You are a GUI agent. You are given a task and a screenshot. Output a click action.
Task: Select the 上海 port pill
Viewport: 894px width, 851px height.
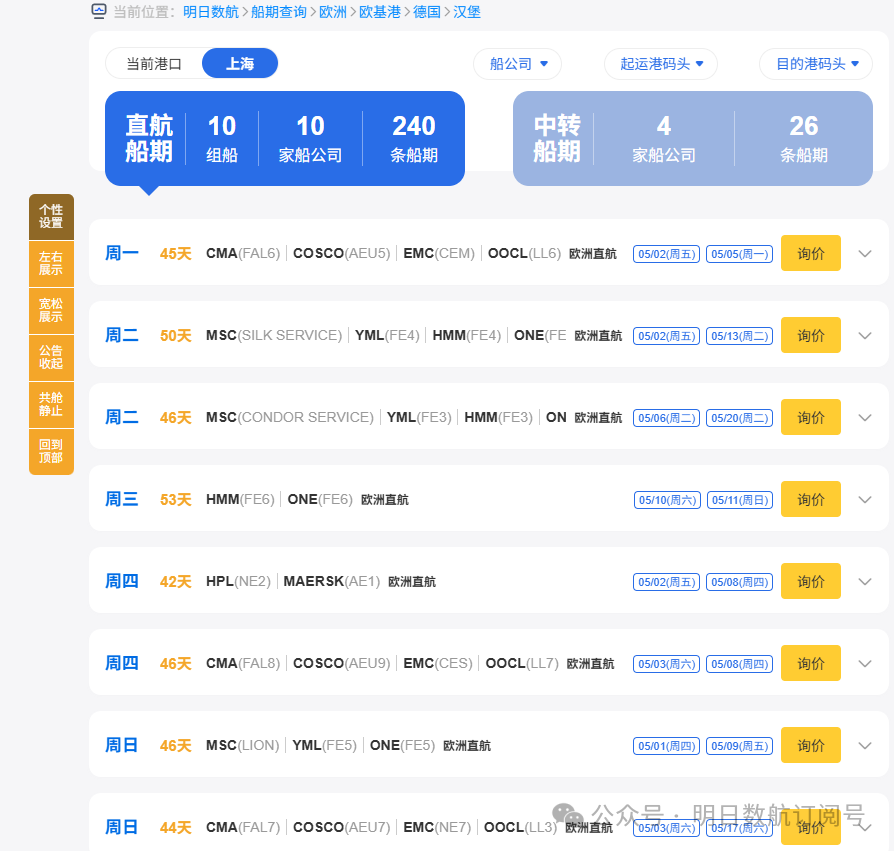[x=240, y=63]
